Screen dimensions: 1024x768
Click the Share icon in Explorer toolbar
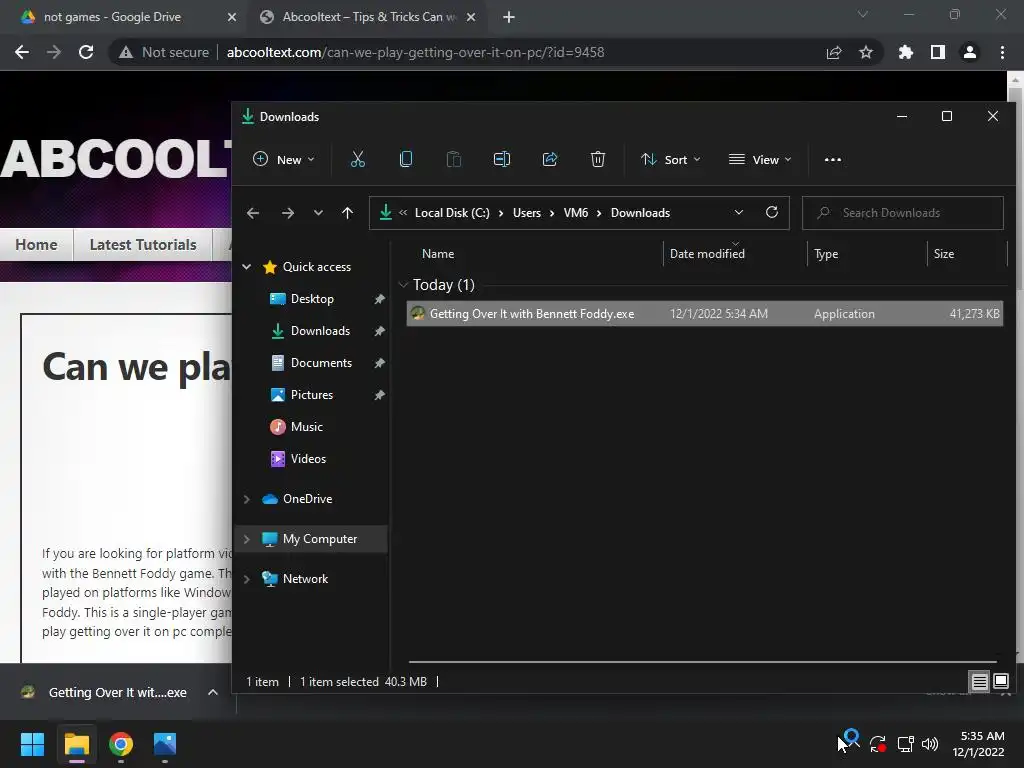tap(550, 159)
